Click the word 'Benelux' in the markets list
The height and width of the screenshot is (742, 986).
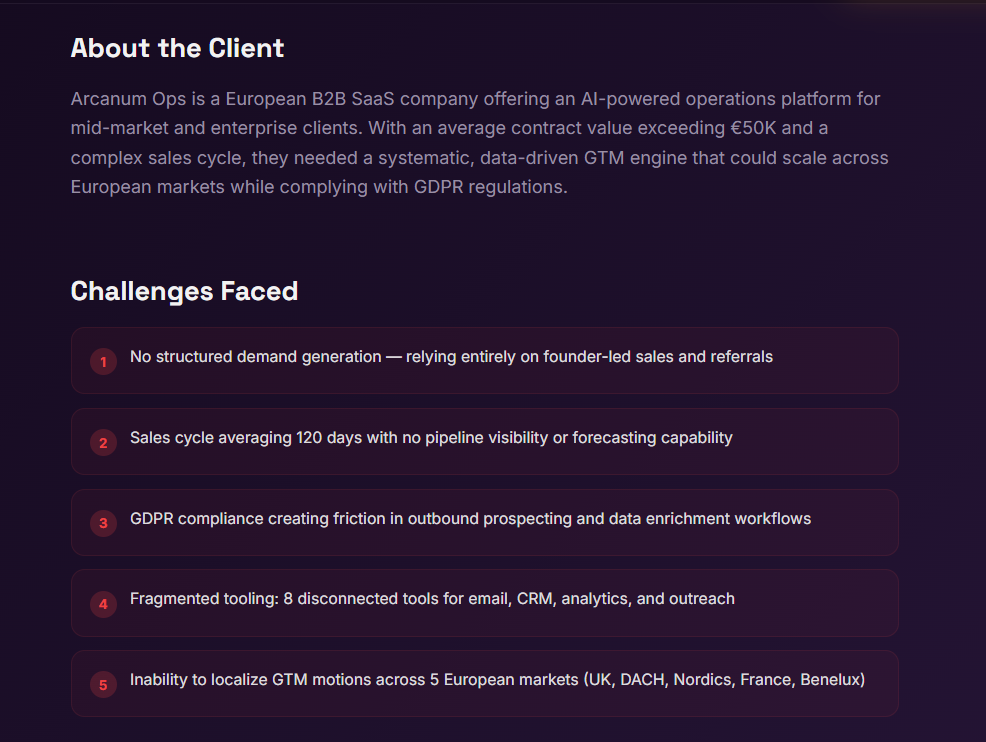pos(833,680)
